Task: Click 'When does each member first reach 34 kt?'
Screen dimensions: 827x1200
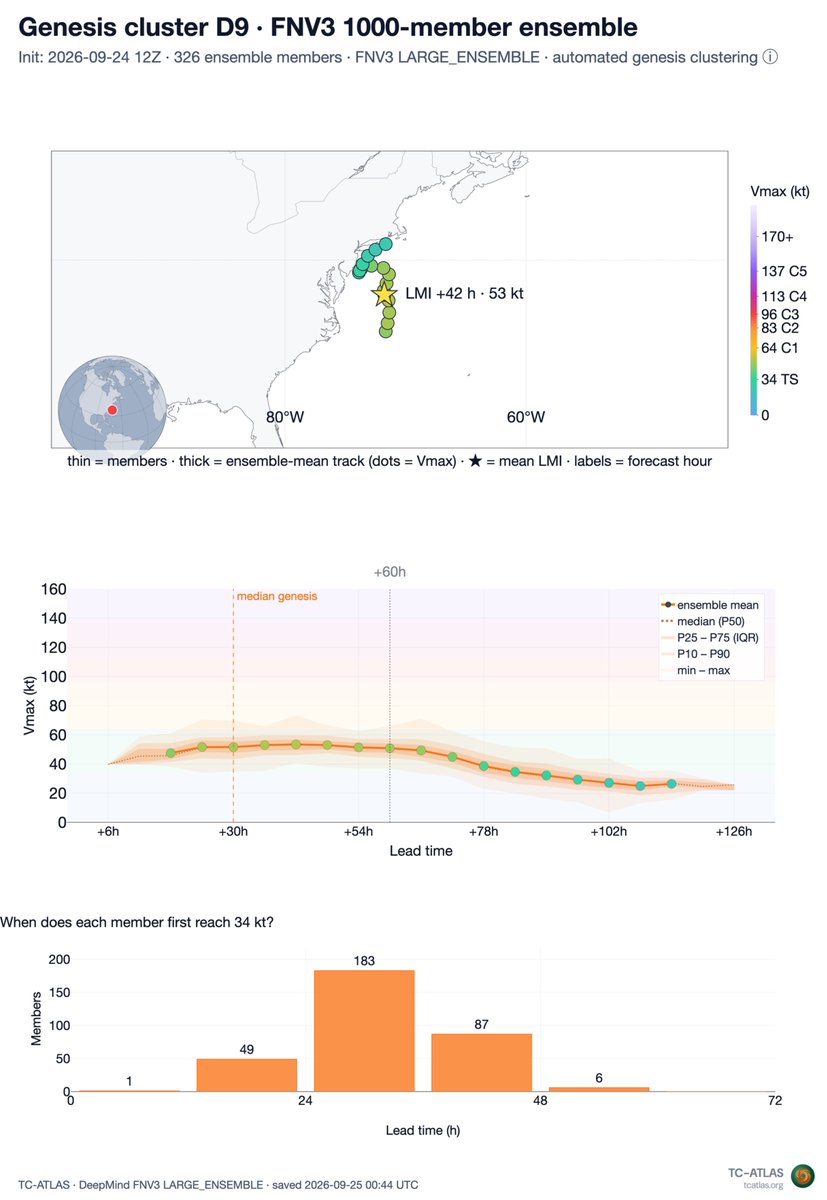Action: 137,922
